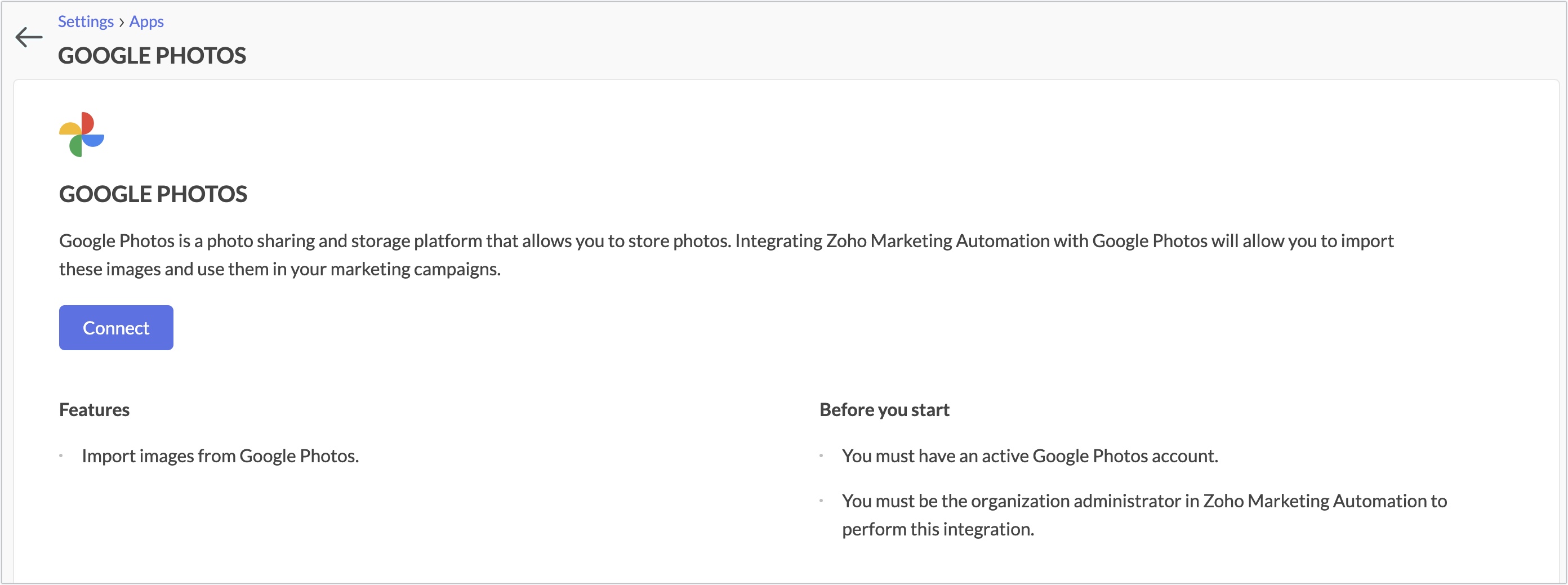Screen dimensions: 1568x585
Task: Click "Import images from Google Photos." text
Action: tap(220, 456)
